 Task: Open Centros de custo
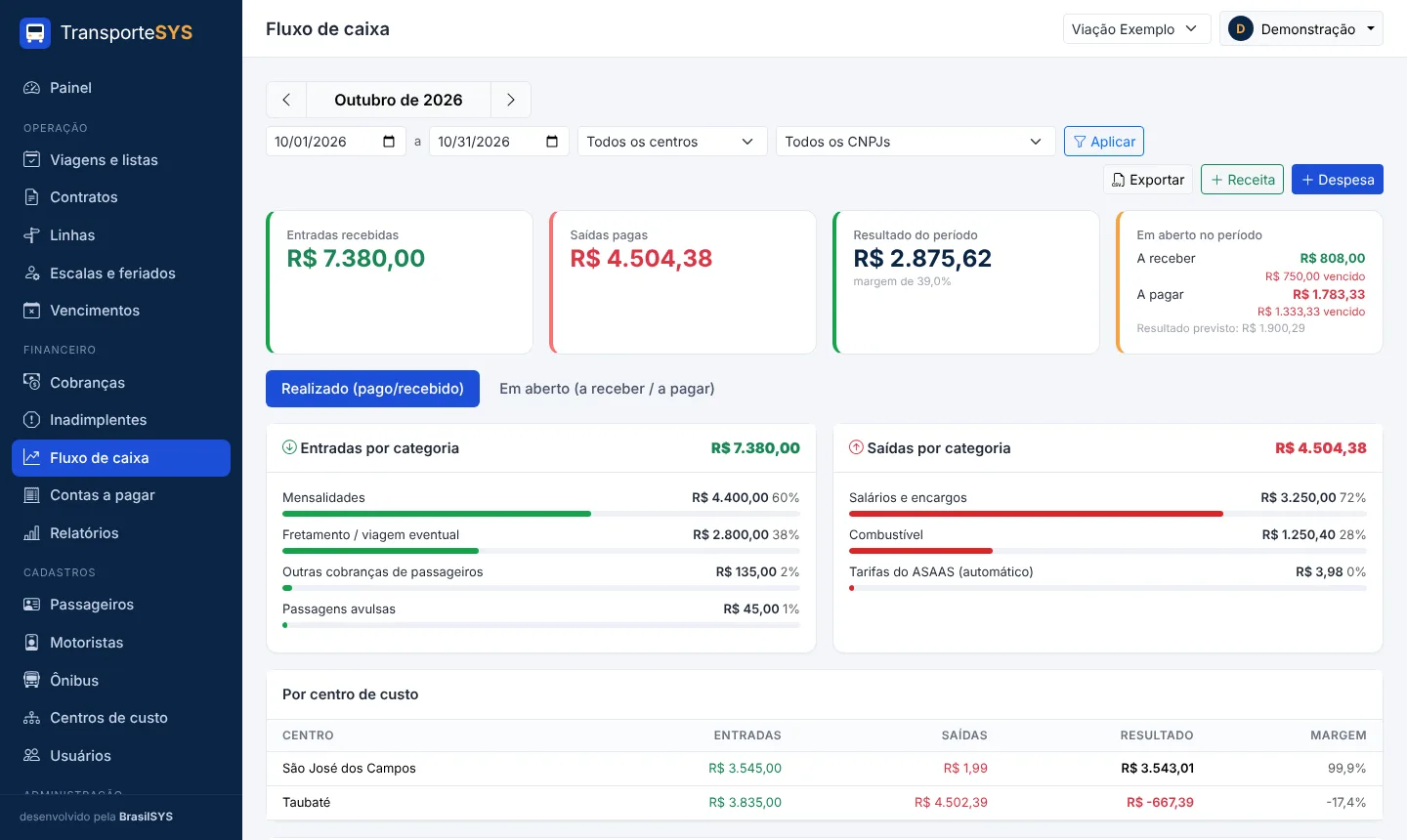[x=121, y=718]
